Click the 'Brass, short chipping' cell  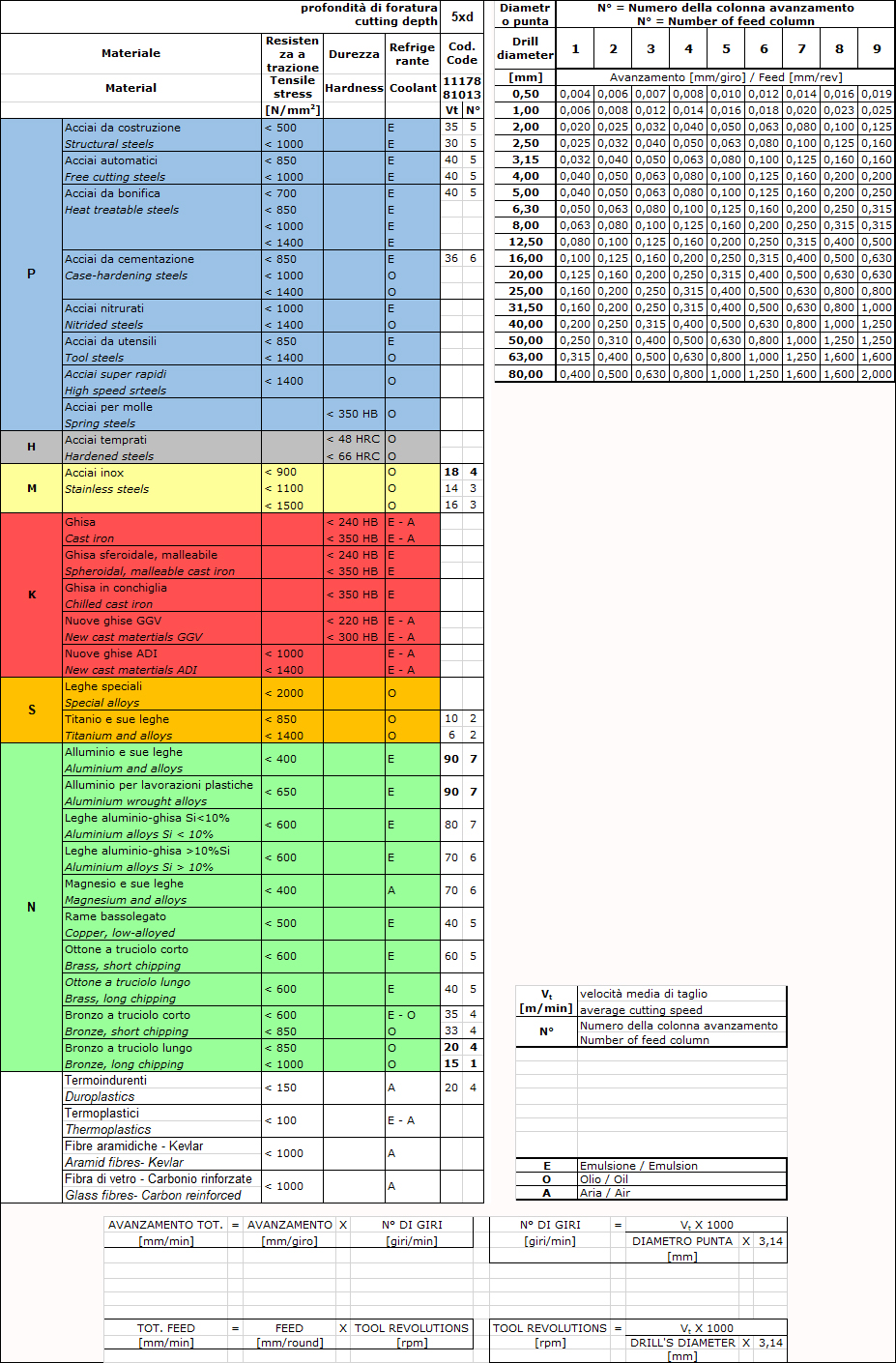tap(162, 966)
